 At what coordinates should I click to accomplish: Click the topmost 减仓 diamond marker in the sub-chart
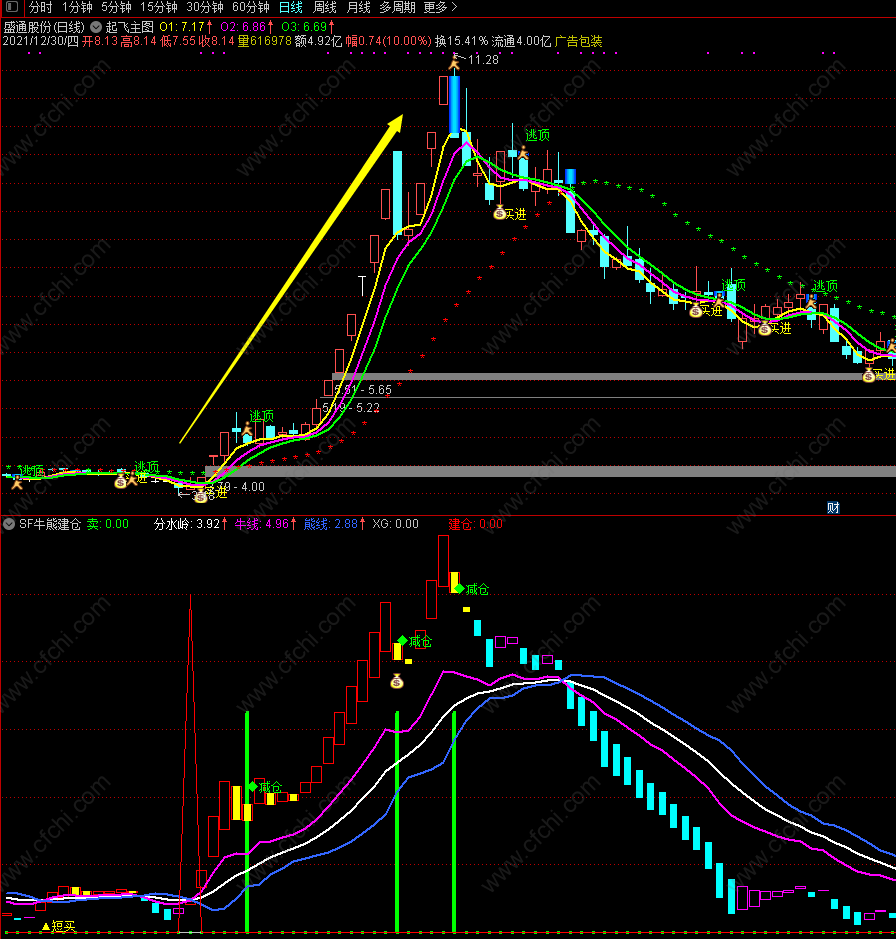point(459,589)
